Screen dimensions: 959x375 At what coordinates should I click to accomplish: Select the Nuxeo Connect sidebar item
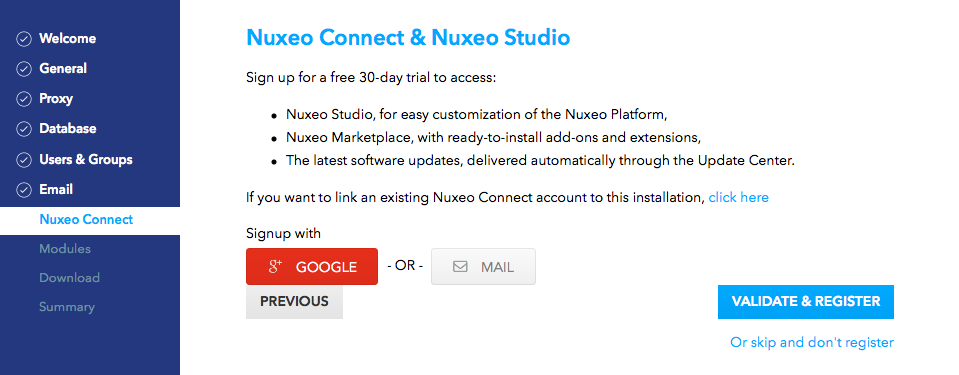pos(90,220)
